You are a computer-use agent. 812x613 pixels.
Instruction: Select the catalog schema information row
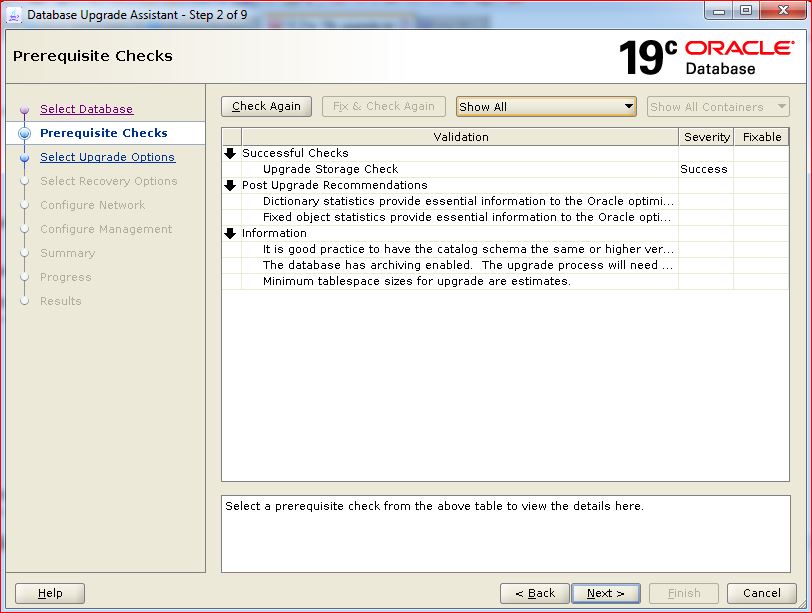tap(467, 249)
